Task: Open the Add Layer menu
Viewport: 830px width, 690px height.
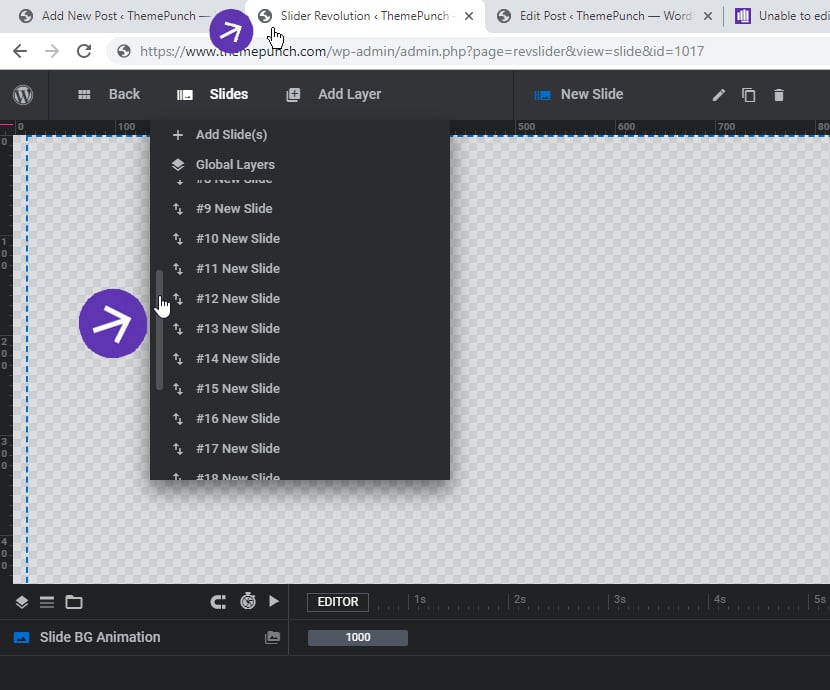Action: (x=349, y=94)
